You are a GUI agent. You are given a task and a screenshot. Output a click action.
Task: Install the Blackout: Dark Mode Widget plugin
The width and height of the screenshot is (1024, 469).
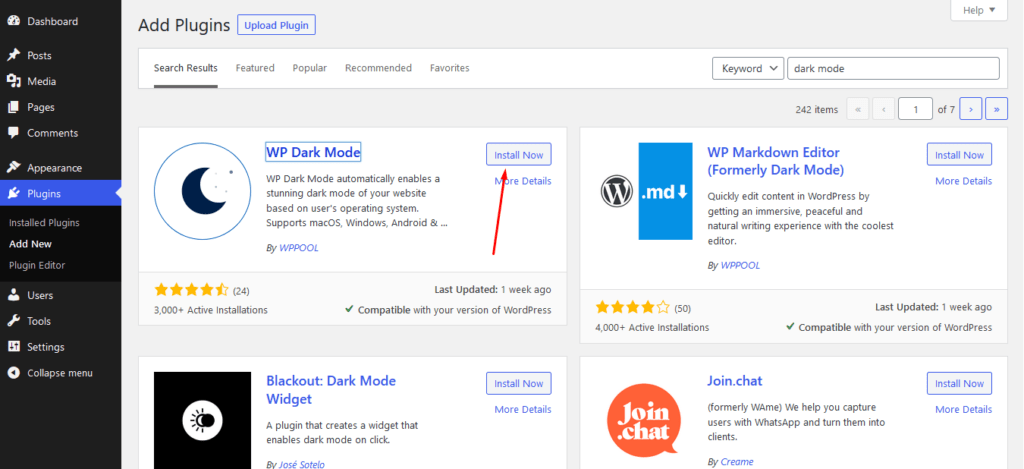(519, 383)
